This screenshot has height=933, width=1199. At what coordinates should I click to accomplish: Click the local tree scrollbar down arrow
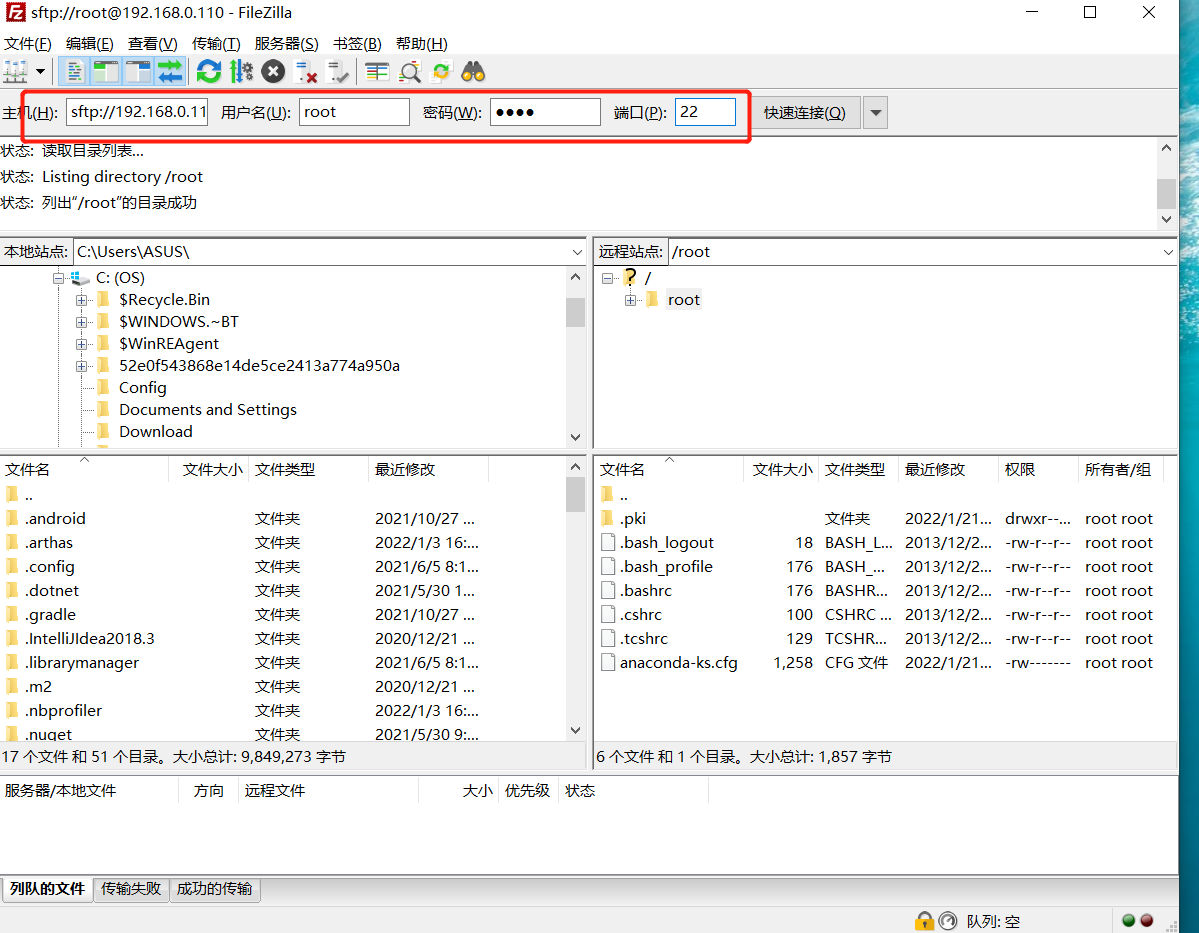pos(575,437)
